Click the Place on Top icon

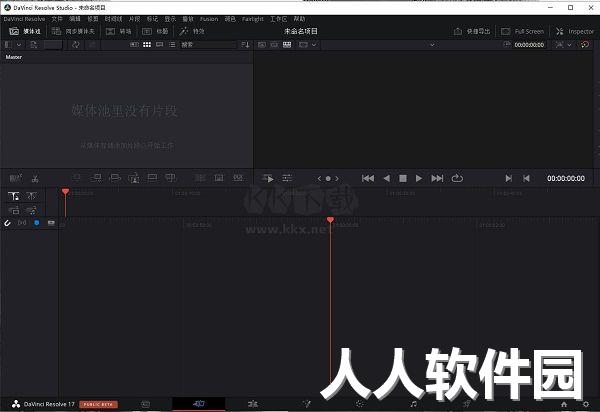point(152,178)
